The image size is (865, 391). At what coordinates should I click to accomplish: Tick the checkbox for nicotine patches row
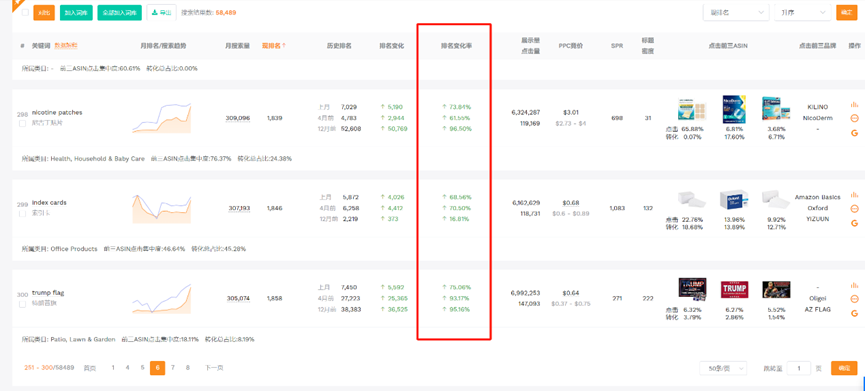click(x=23, y=124)
